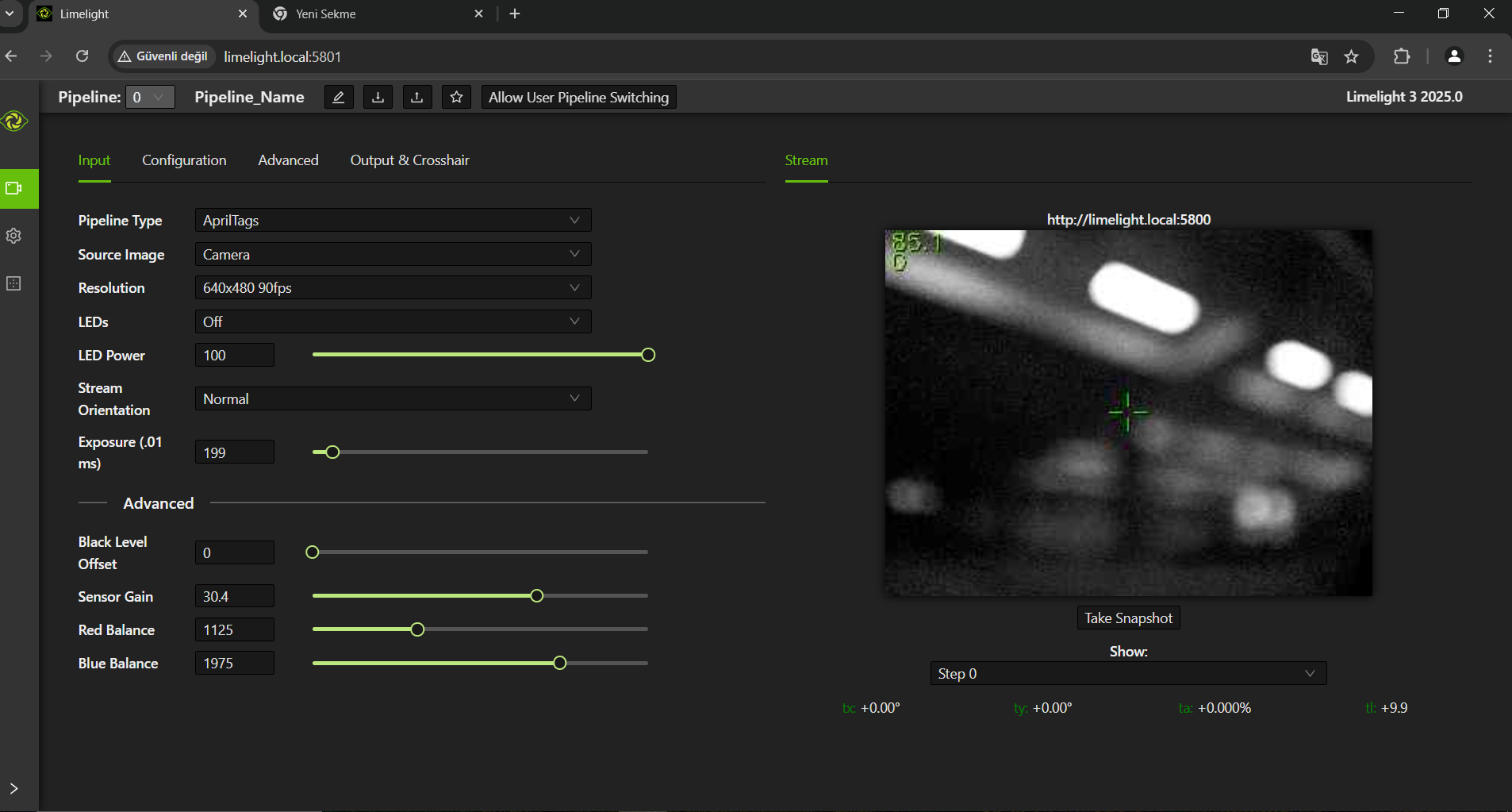
Task: Click the Exposure slider handle
Action: tap(332, 452)
